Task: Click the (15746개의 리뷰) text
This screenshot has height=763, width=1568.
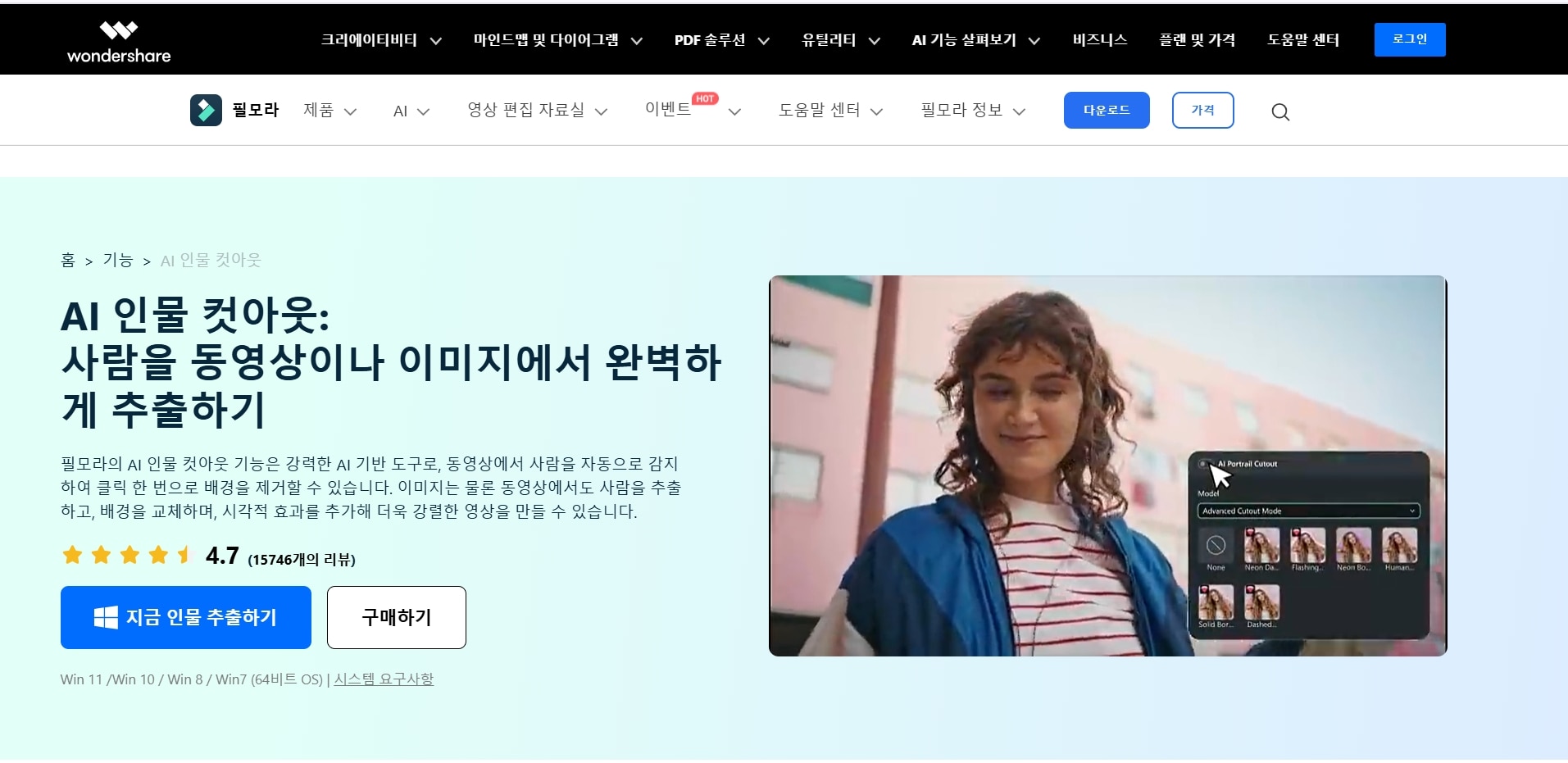Action: (302, 560)
